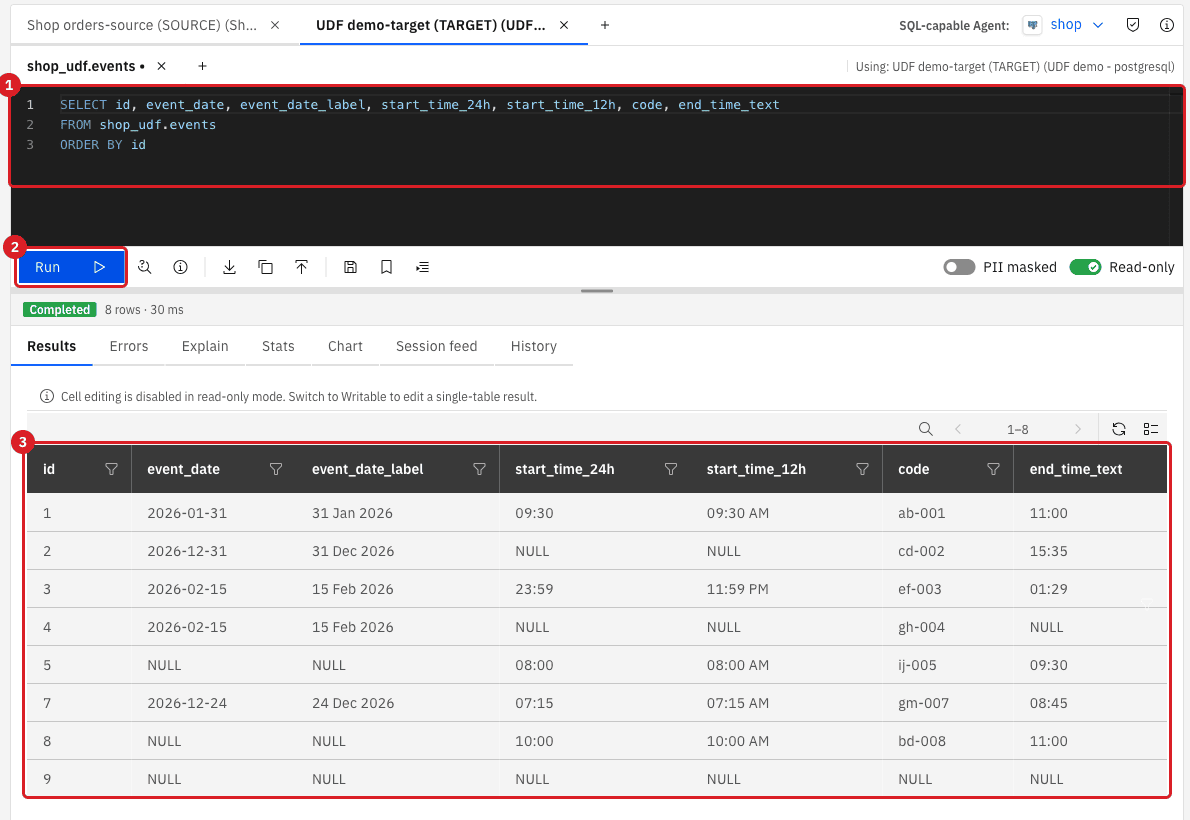Open the Chart tab

pos(345,346)
